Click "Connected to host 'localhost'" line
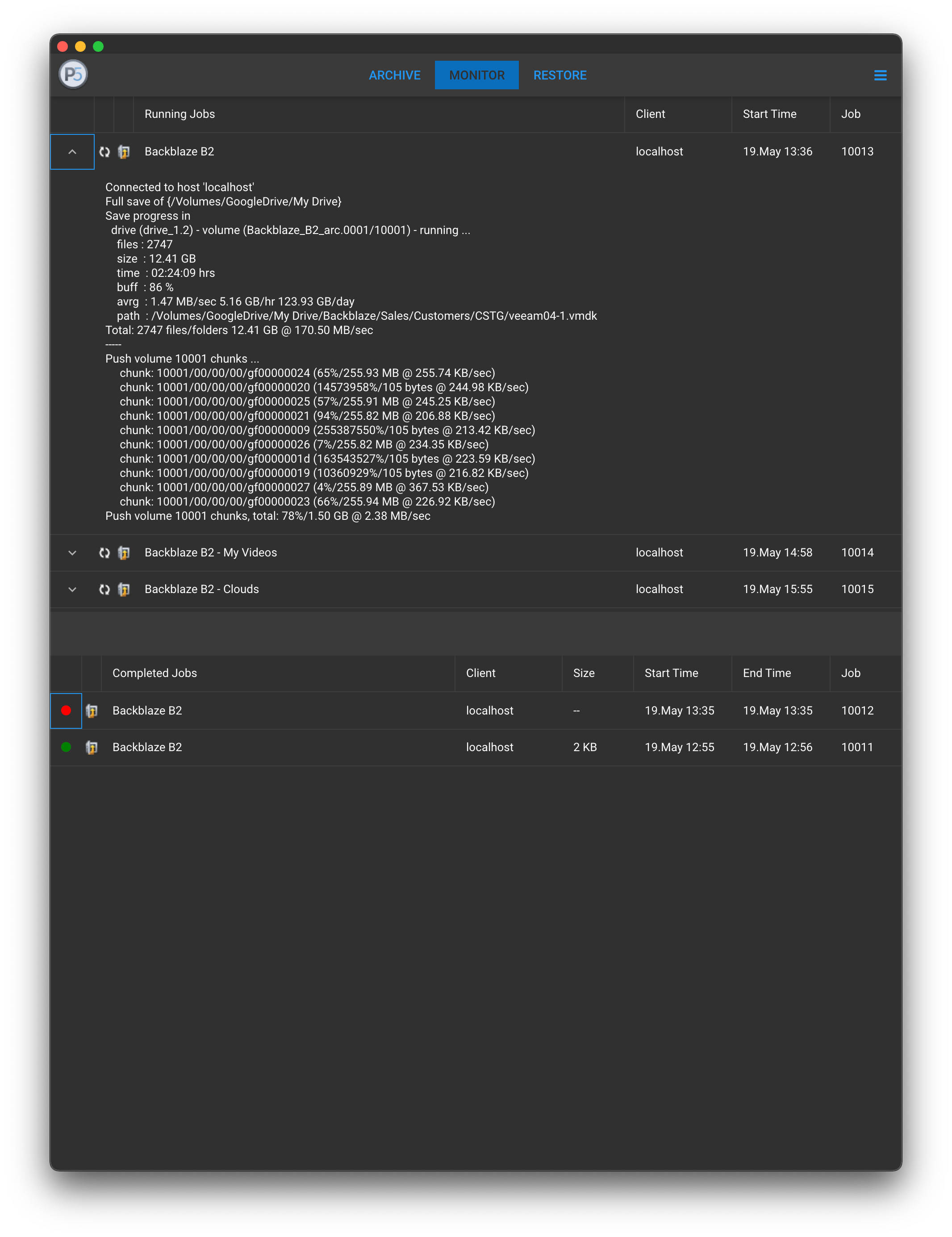This screenshot has height=1237, width=952. 180,188
